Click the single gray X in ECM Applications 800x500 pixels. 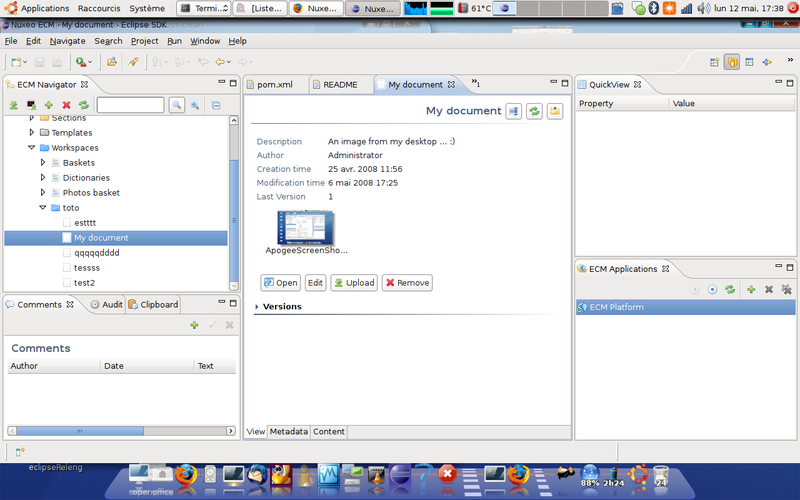click(x=769, y=289)
